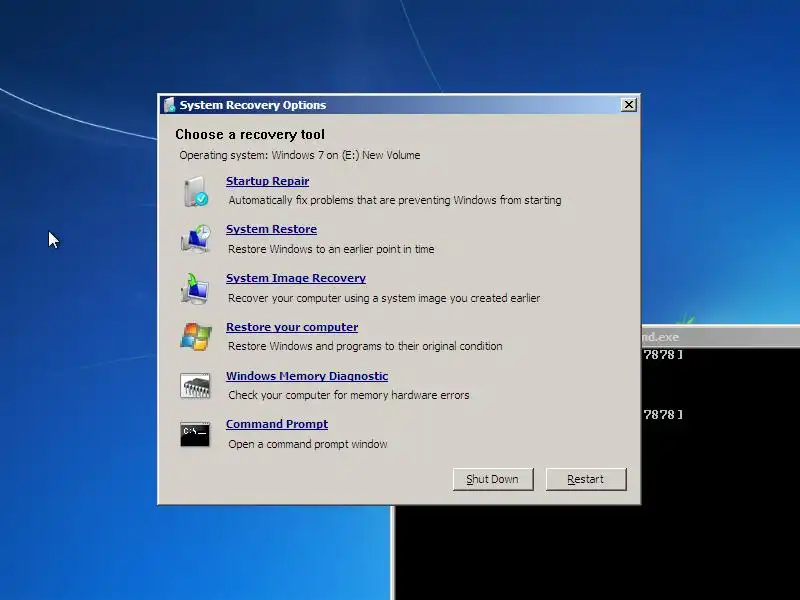Click the Windows flag Restore your computer icon
Screen dimensions: 800x600
coord(195,336)
